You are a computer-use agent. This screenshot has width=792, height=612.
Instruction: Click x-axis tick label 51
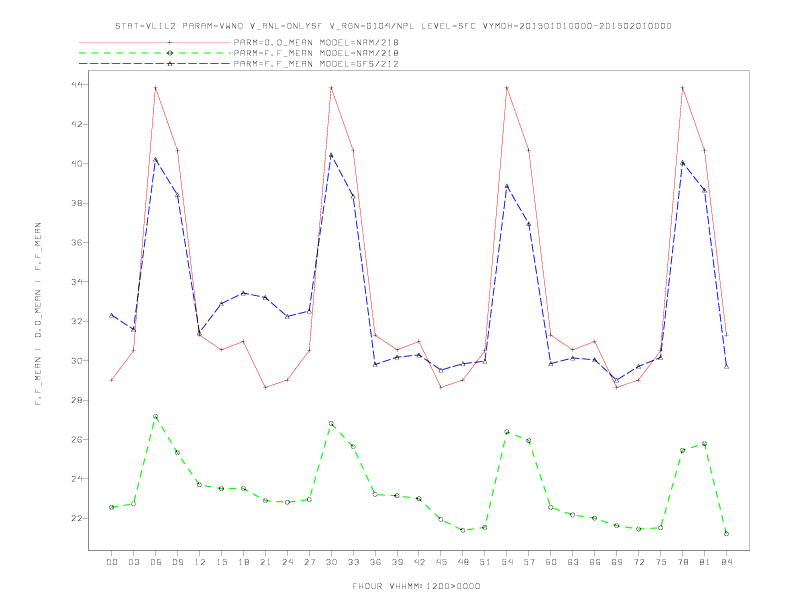pos(485,562)
